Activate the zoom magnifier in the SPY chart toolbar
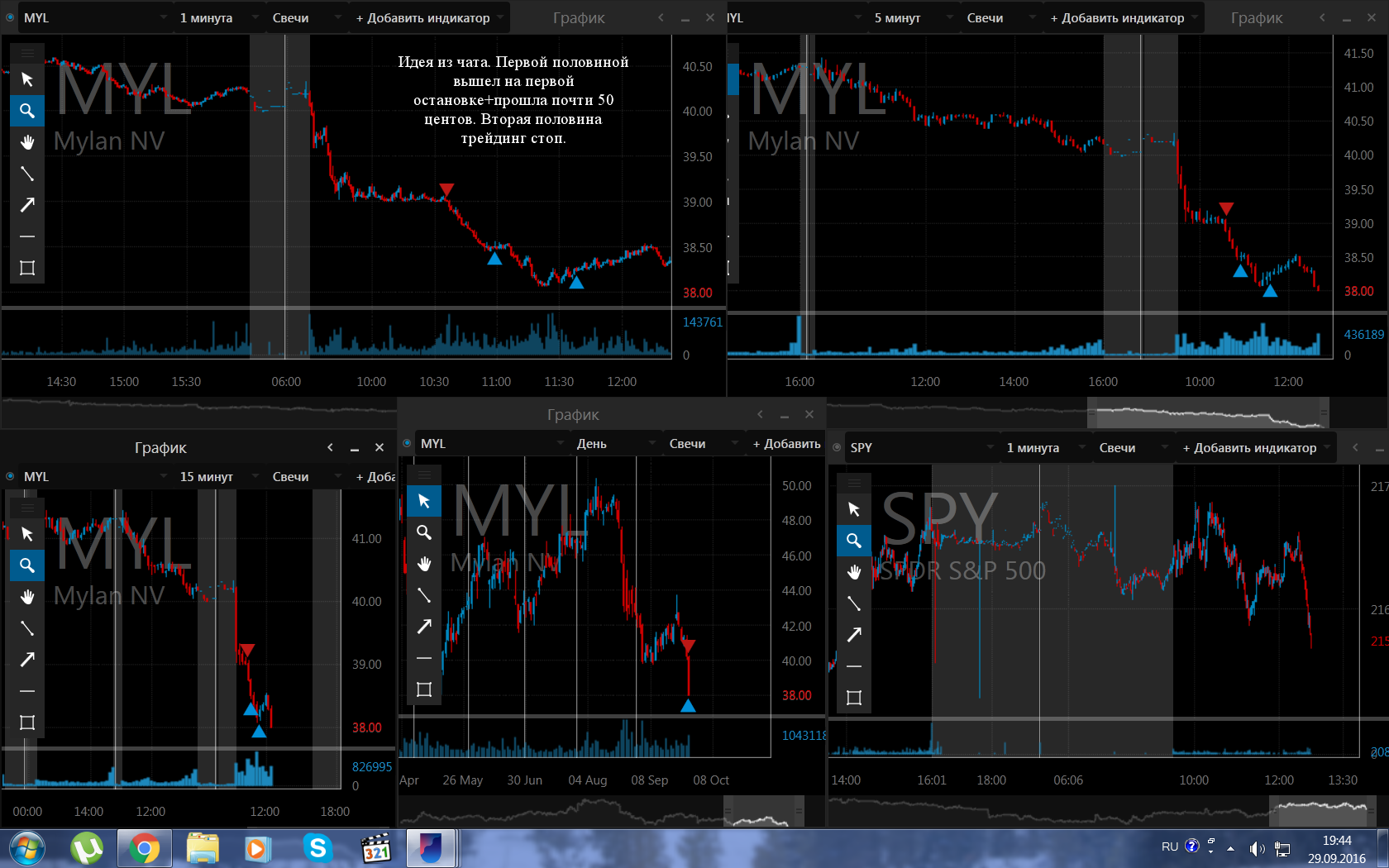1389x868 pixels. (x=854, y=541)
